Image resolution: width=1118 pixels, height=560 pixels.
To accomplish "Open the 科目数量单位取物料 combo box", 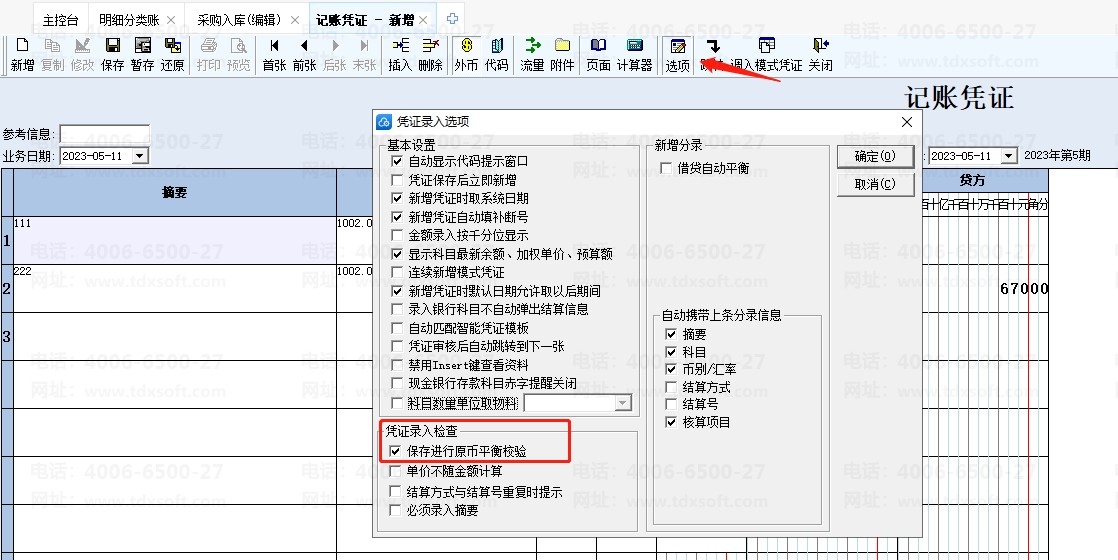I will [578, 404].
